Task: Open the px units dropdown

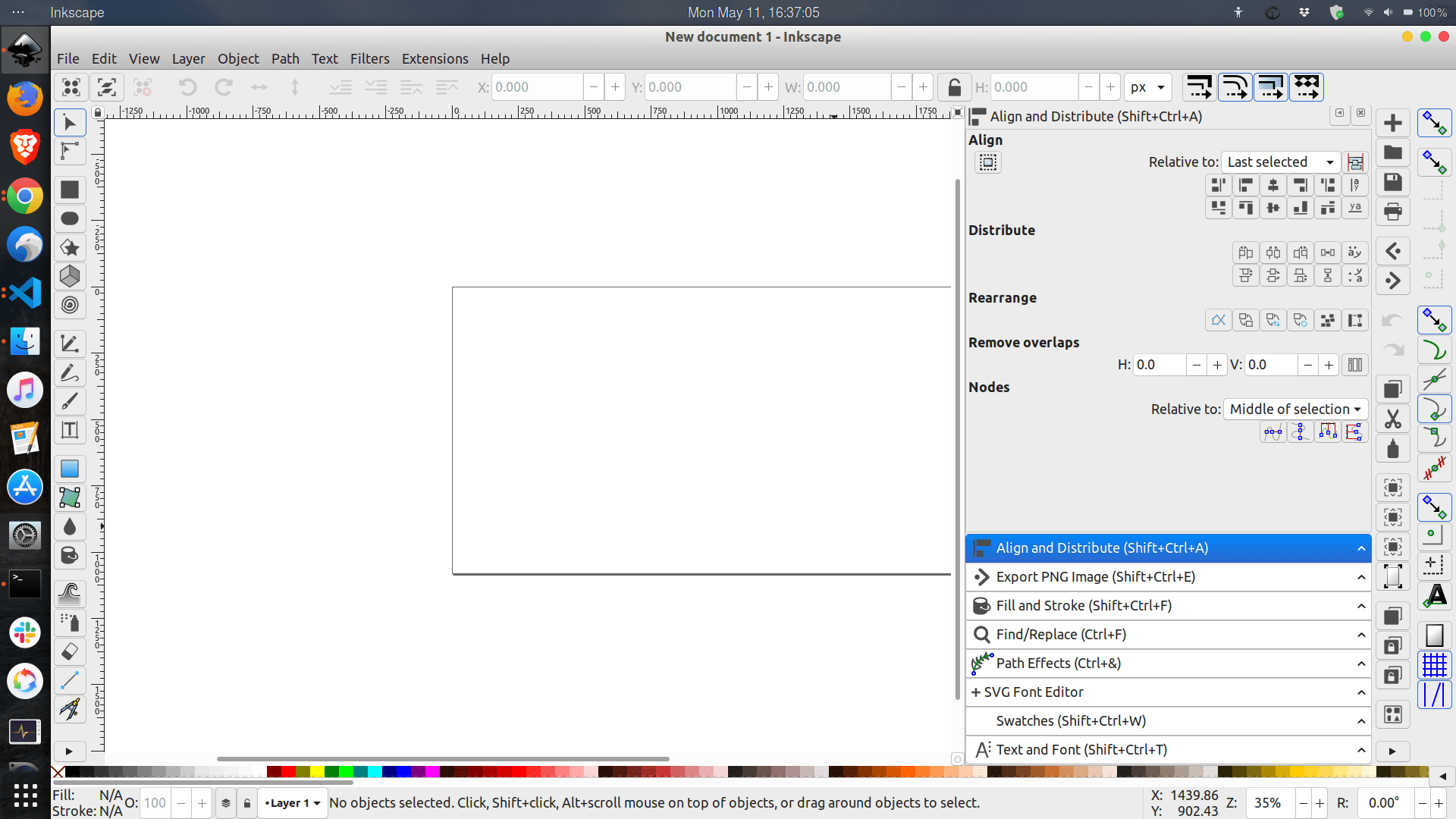Action: (1147, 87)
